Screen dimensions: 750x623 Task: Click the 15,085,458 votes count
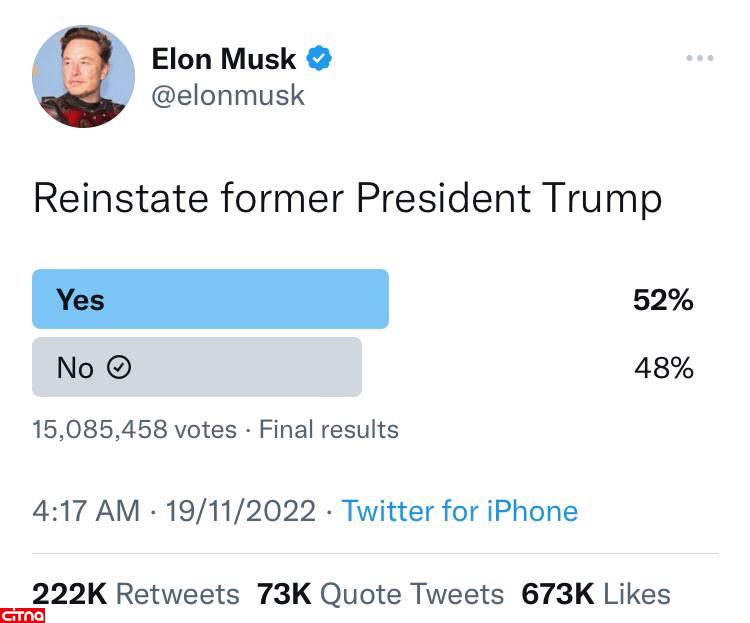tap(134, 430)
